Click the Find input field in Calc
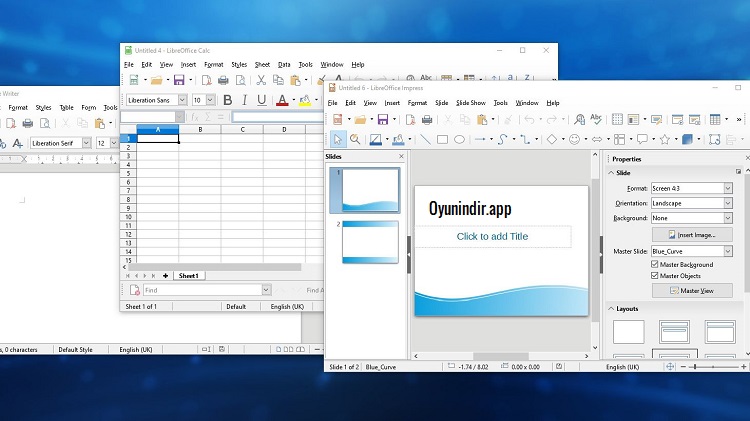This screenshot has width=750, height=421. [x=203, y=290]
